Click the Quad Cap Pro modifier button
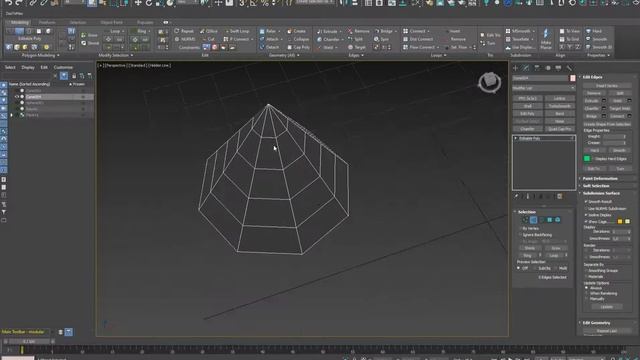This screenshot has width=640, height=360. pyautogui.click(x=559, y=129)
